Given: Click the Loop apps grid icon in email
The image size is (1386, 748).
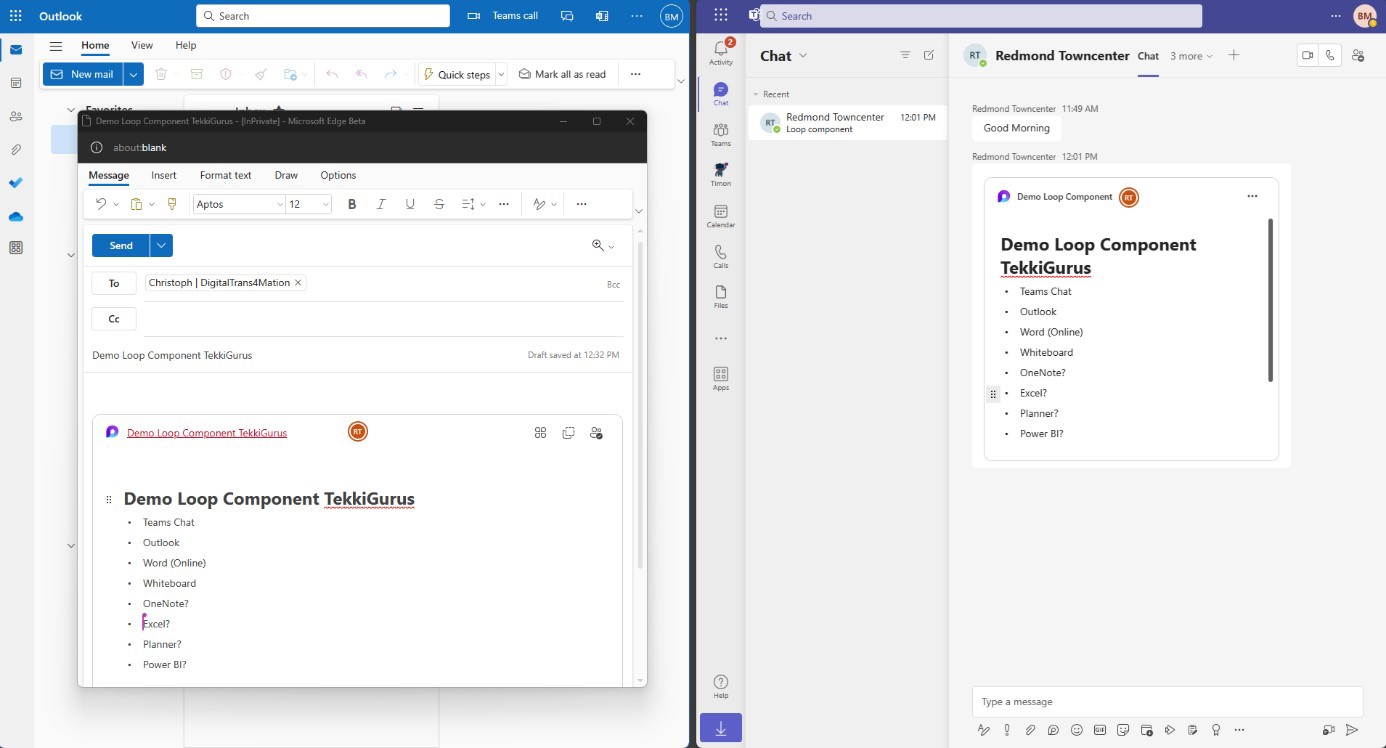Looking at the screenshot, I should pos(540,433).
